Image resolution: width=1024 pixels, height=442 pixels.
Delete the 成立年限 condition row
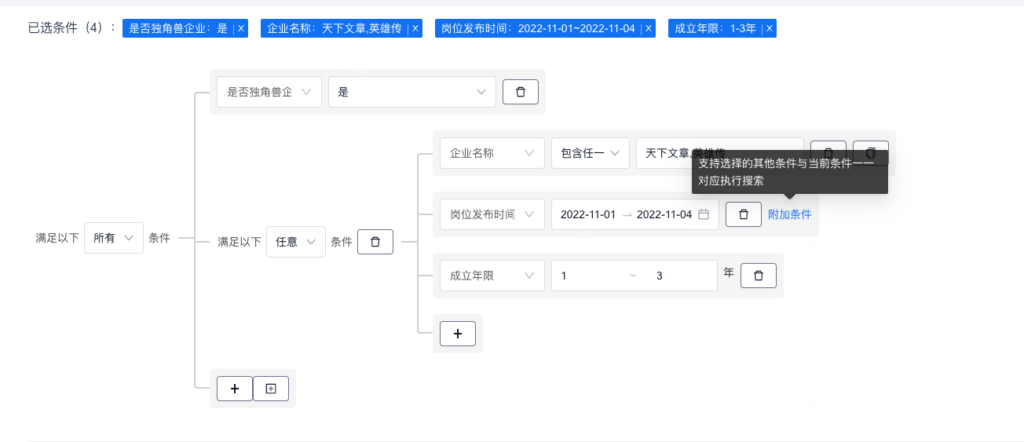[758, 275]
